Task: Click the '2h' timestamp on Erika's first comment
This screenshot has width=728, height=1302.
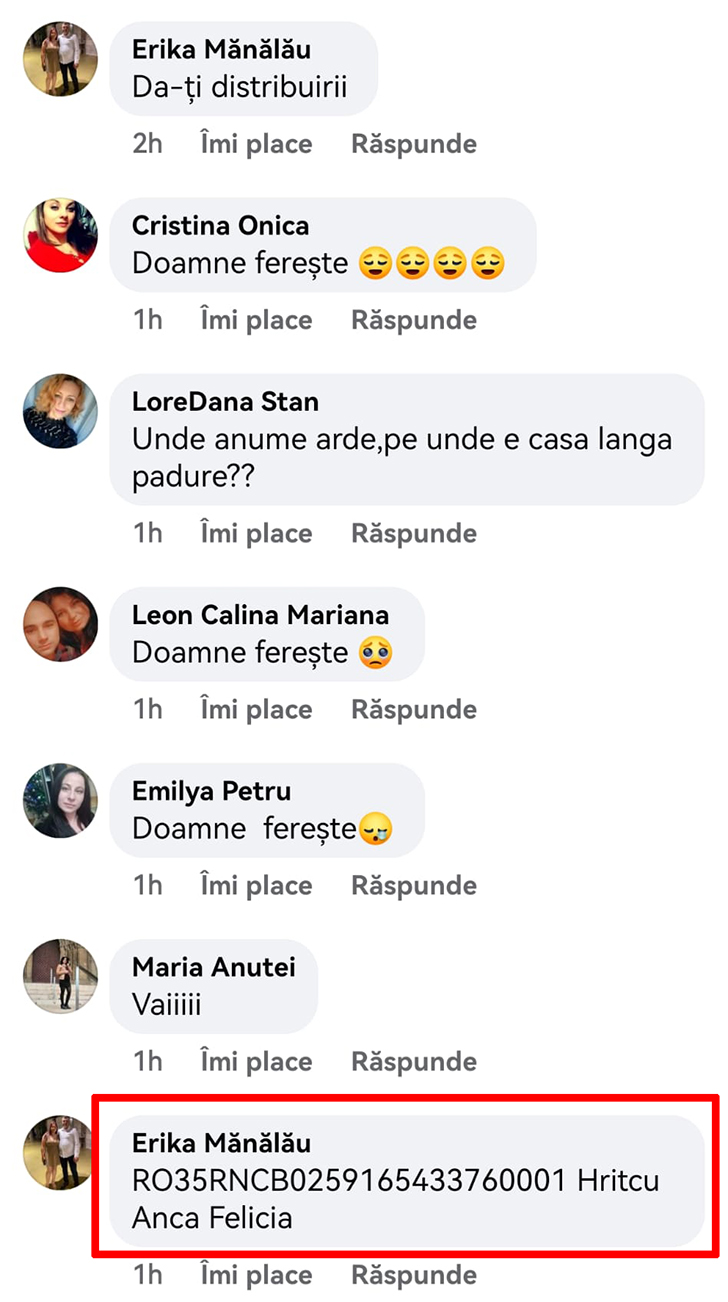Action: [x=147, y=144]
